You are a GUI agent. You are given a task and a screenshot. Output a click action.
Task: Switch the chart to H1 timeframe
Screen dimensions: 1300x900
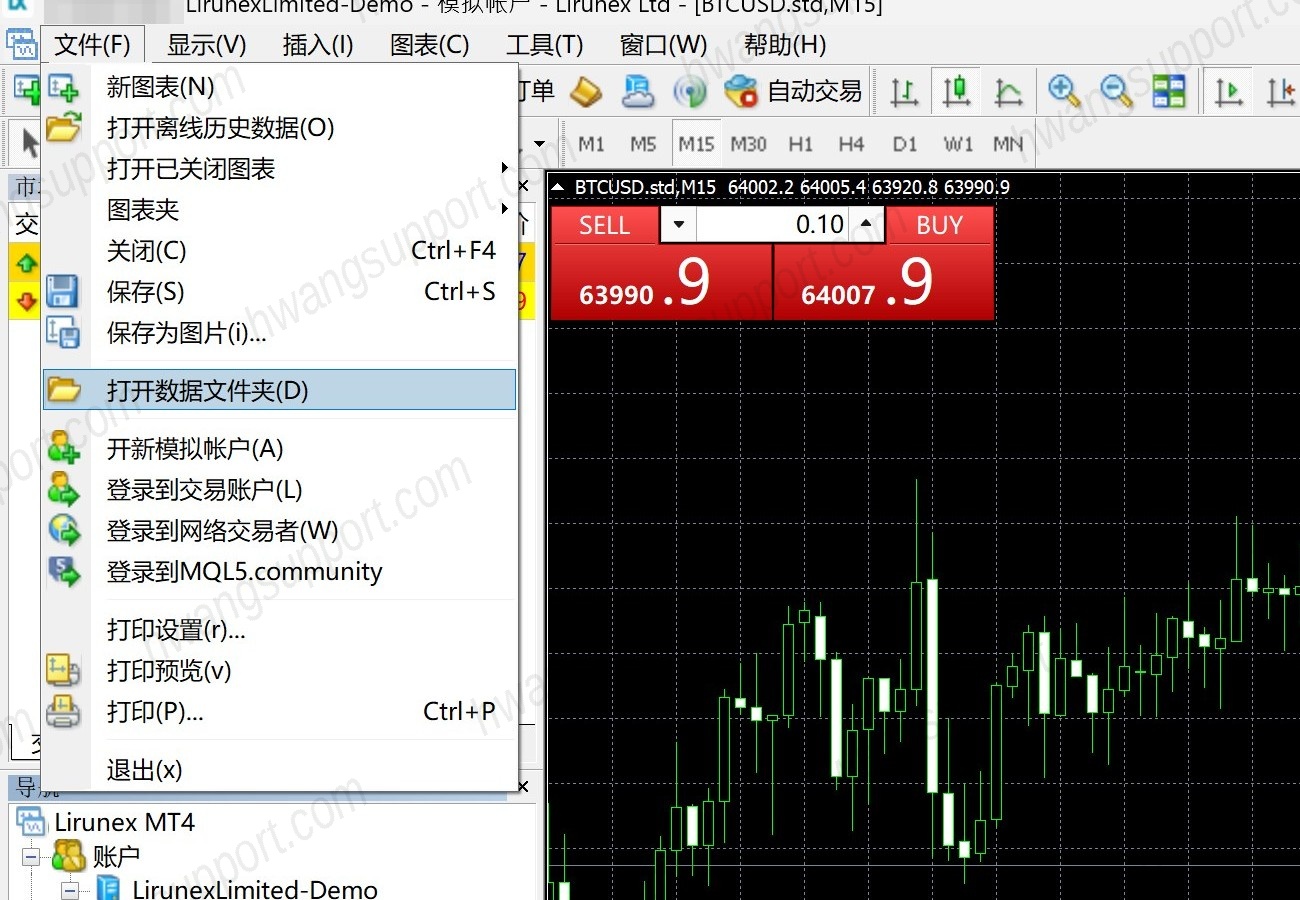click(x=800, y=144)
